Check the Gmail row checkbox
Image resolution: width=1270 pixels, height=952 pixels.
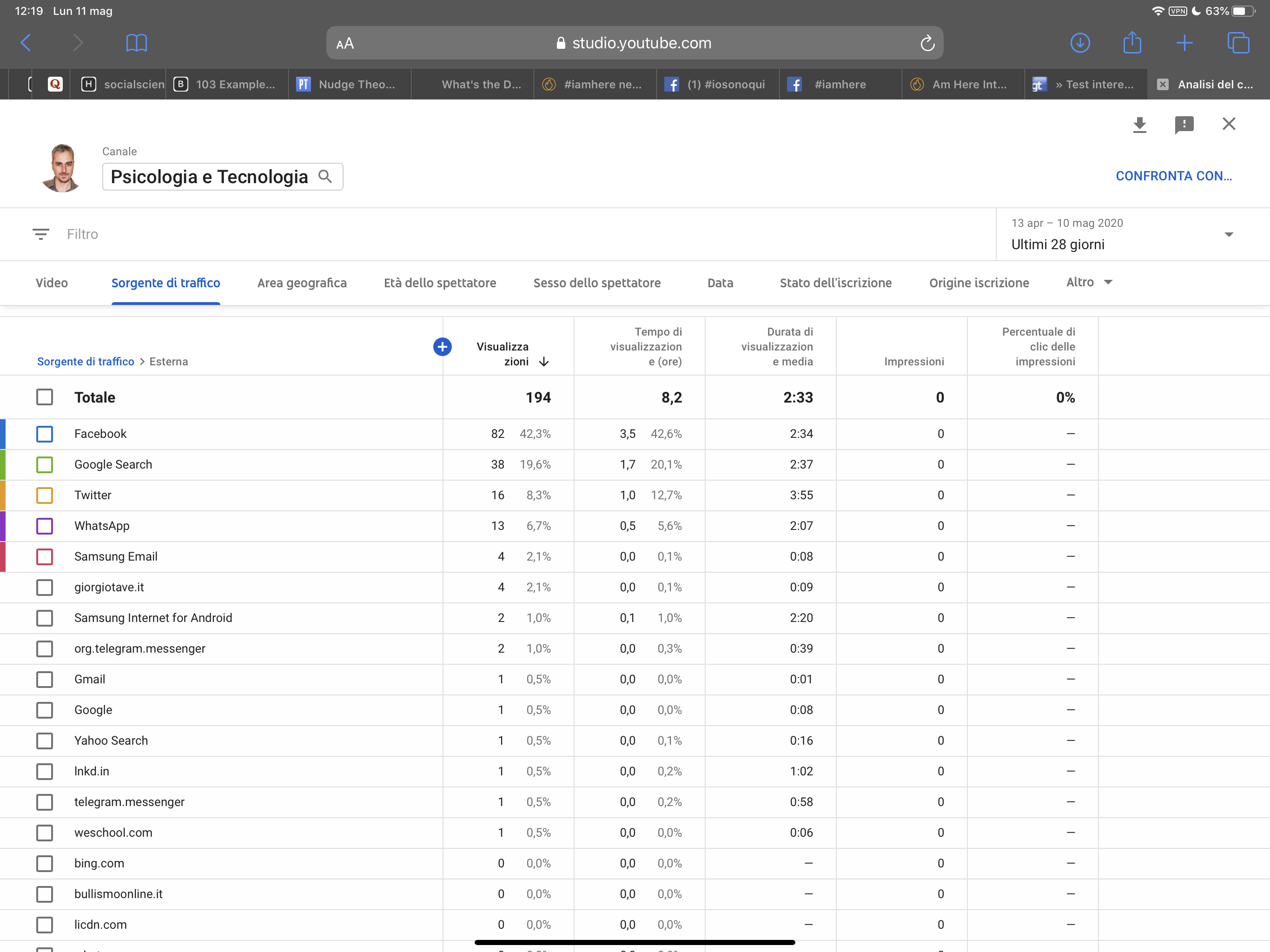(44, 679)
